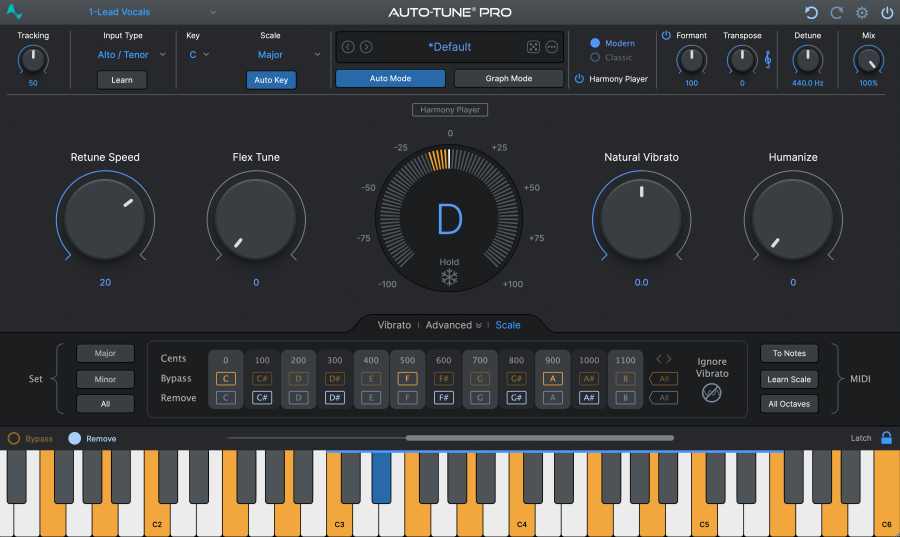Toggle the Harmony Player power icon

point(579,79)
